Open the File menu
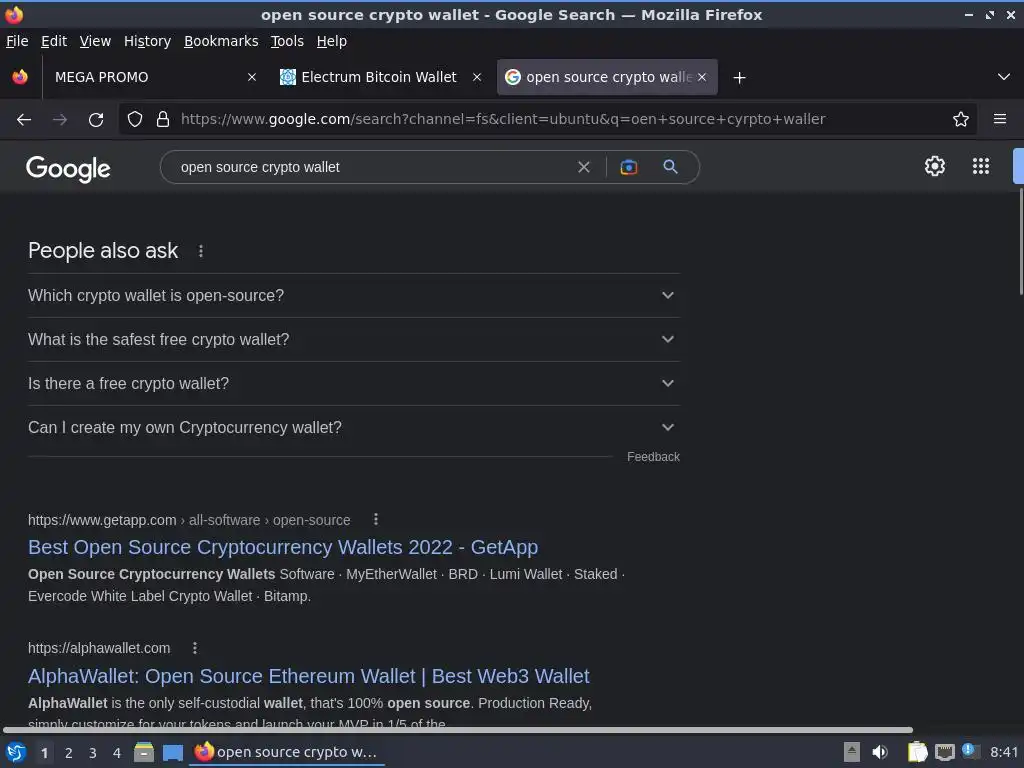 point(17,41)
